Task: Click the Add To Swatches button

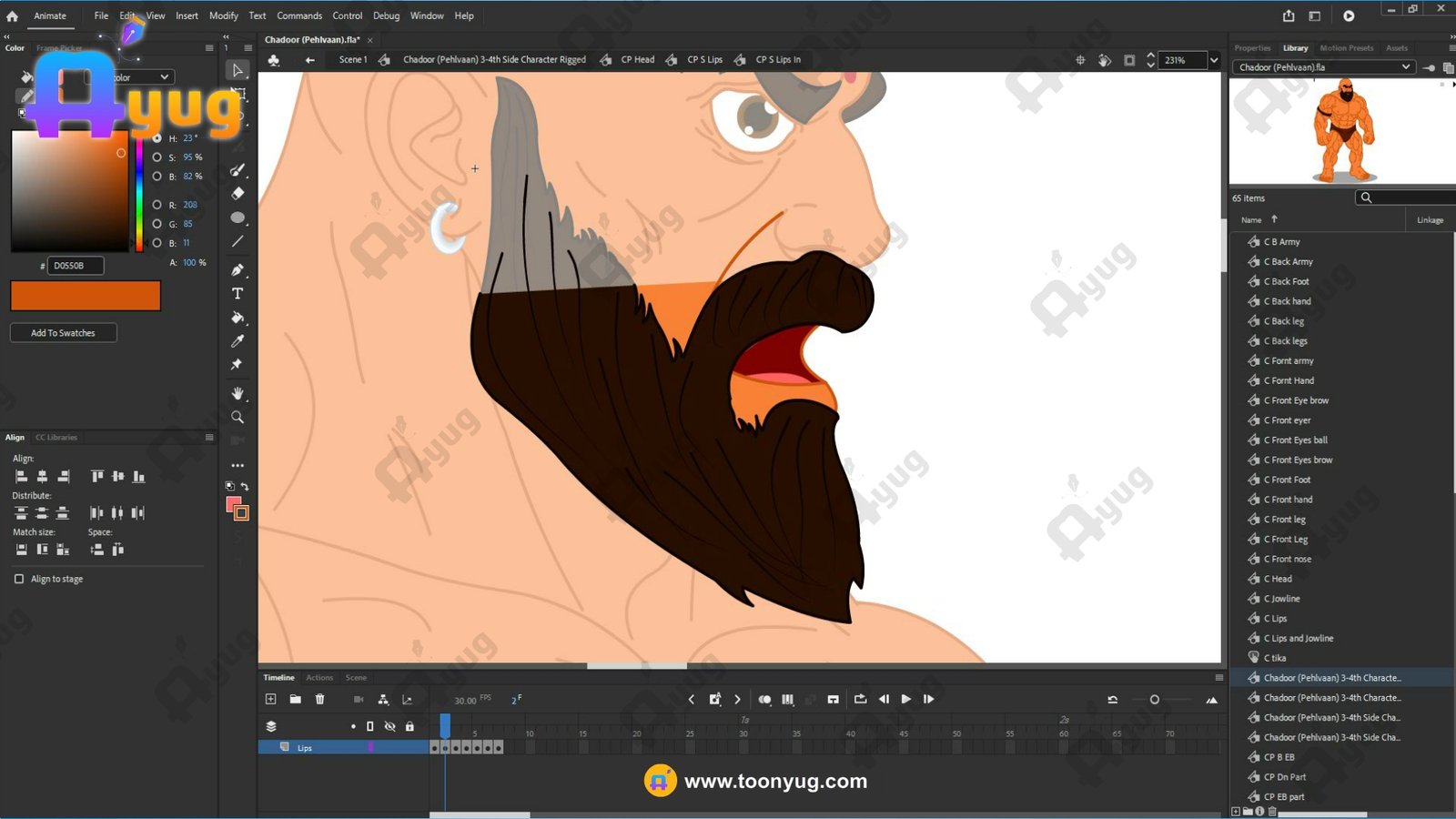Action: (x=63, y=333)
